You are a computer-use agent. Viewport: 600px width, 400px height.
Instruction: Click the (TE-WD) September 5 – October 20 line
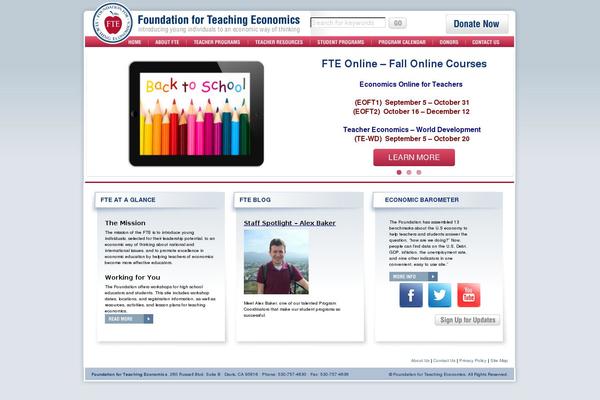click(x=412, y=139)
